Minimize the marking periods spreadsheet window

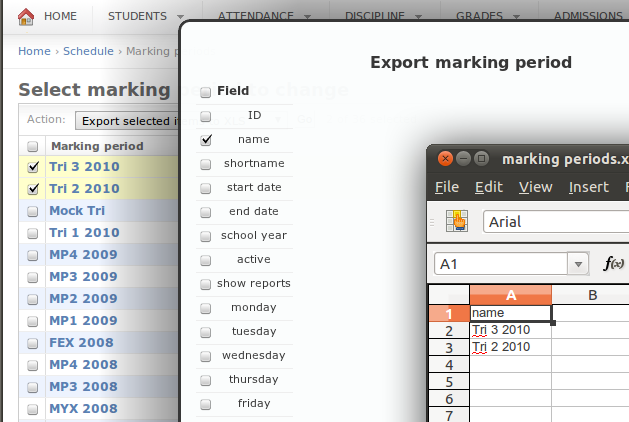tap(462, 158)
